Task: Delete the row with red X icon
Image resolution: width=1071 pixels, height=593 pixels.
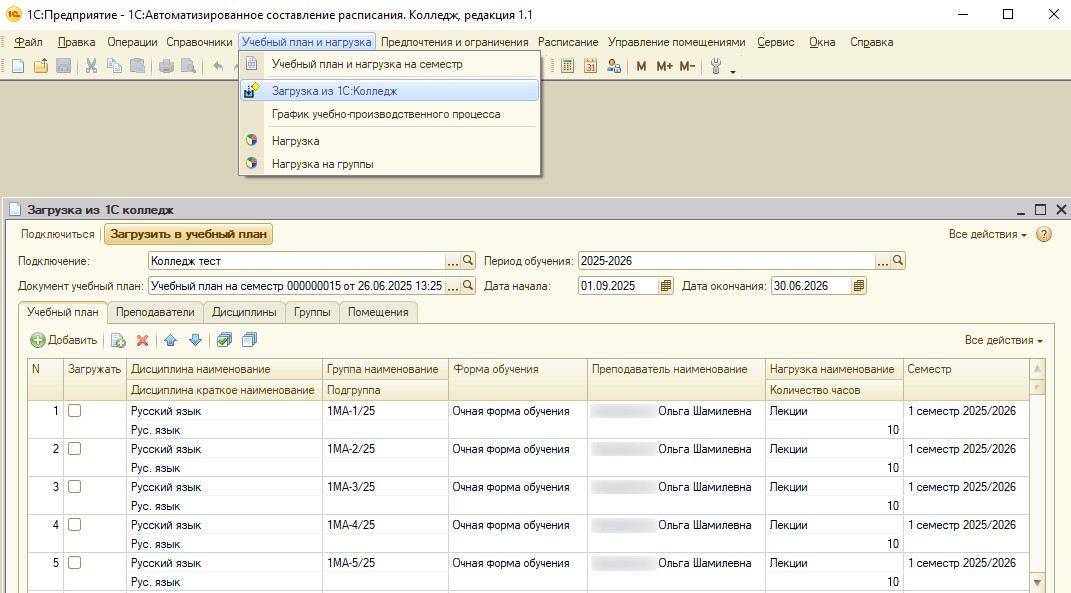Action: [142, 340]
